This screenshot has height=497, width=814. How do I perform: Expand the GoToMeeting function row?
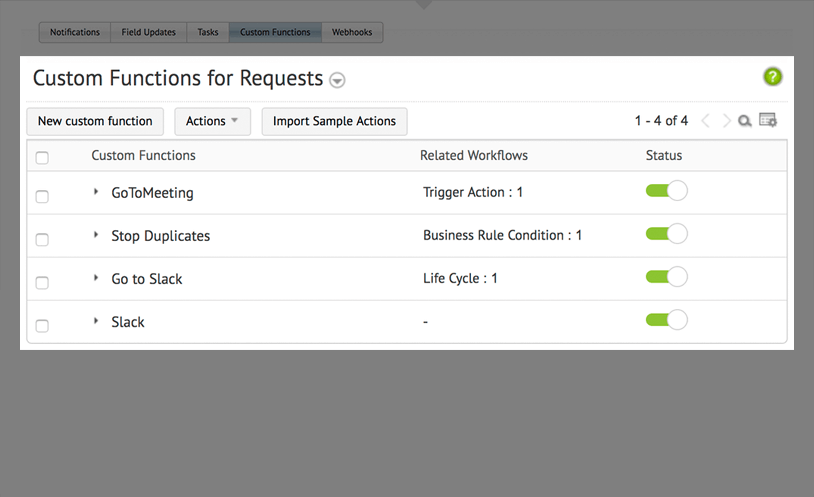(x=96, y=191)
